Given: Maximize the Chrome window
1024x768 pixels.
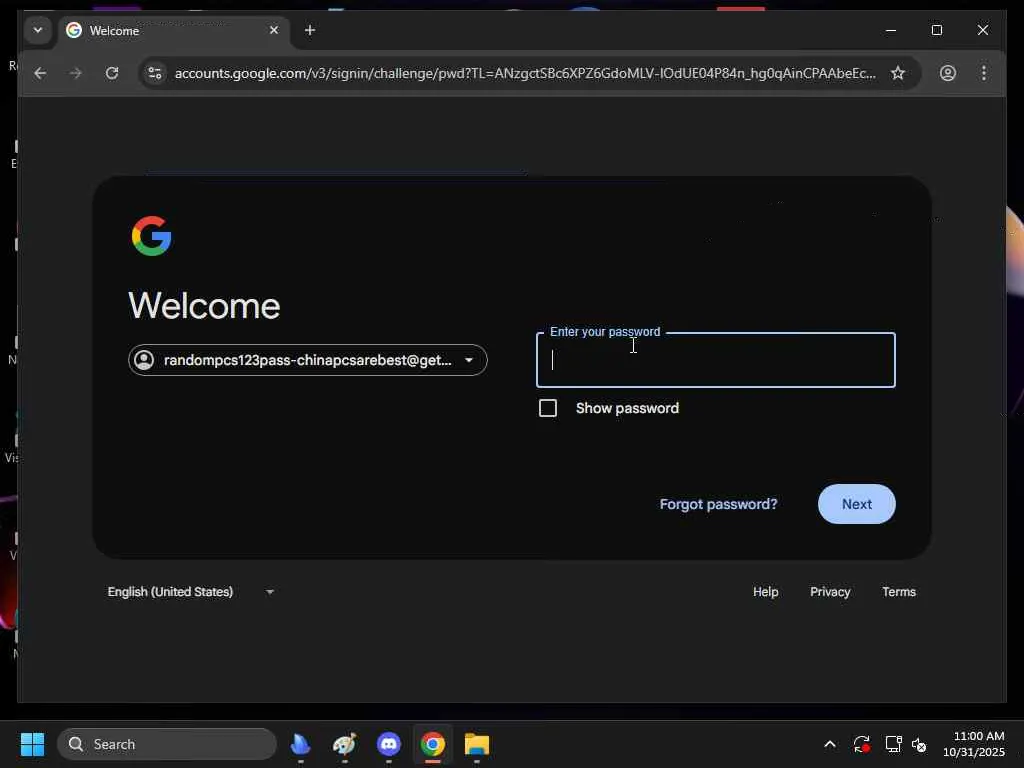Looking at the screenshot, I should point(936,30).
